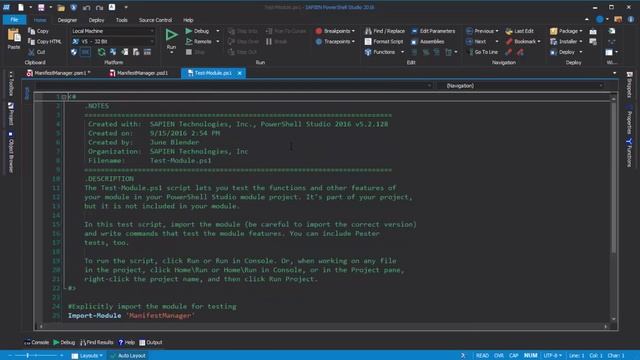640x360 pixels.
Task: Open the Functions dropdown in Edit group
Action: coord(384,52)
